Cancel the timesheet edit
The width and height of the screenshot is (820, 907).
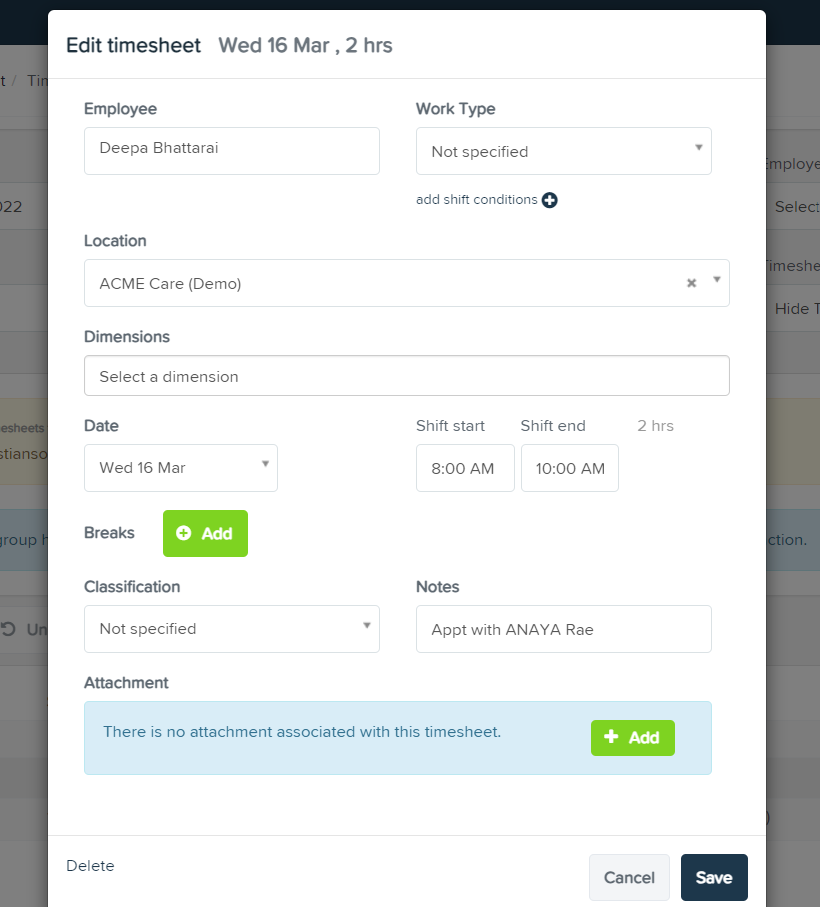tap(628, 877)
